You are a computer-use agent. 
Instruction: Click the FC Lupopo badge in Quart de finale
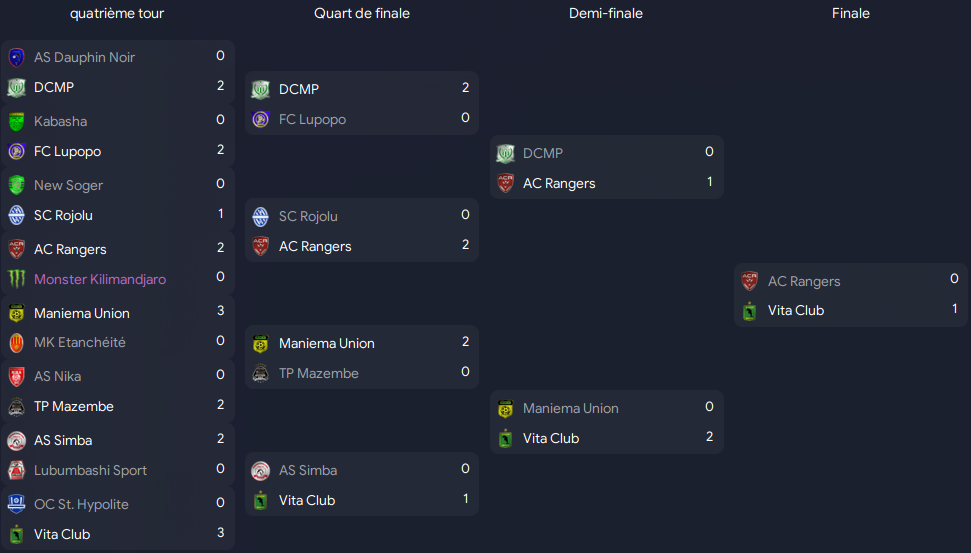[x=261, y=120]
